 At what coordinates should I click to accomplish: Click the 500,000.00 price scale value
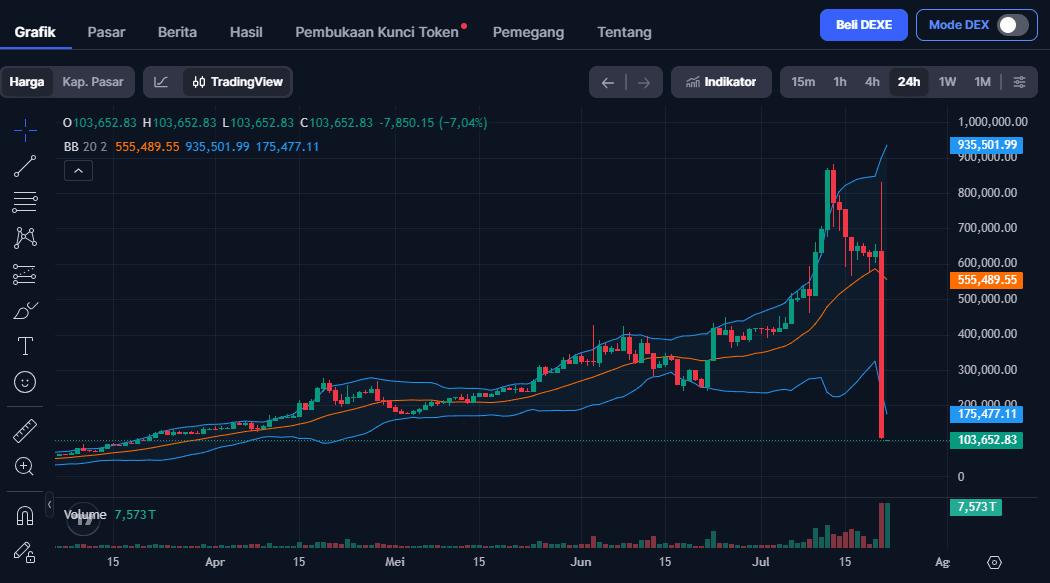pos(987,299)
